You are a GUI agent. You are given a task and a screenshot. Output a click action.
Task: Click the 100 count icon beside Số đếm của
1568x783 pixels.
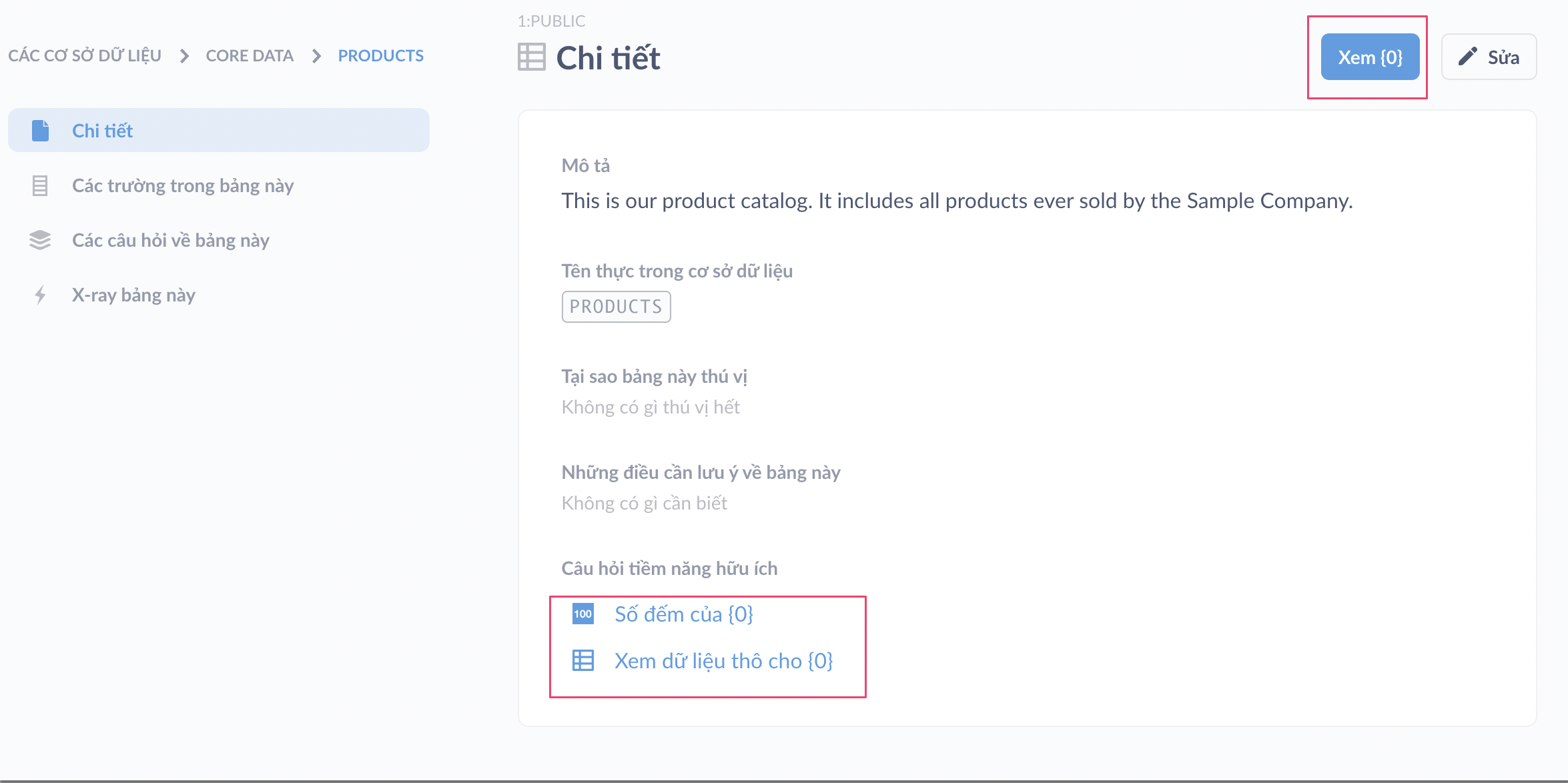pos(583,614)
